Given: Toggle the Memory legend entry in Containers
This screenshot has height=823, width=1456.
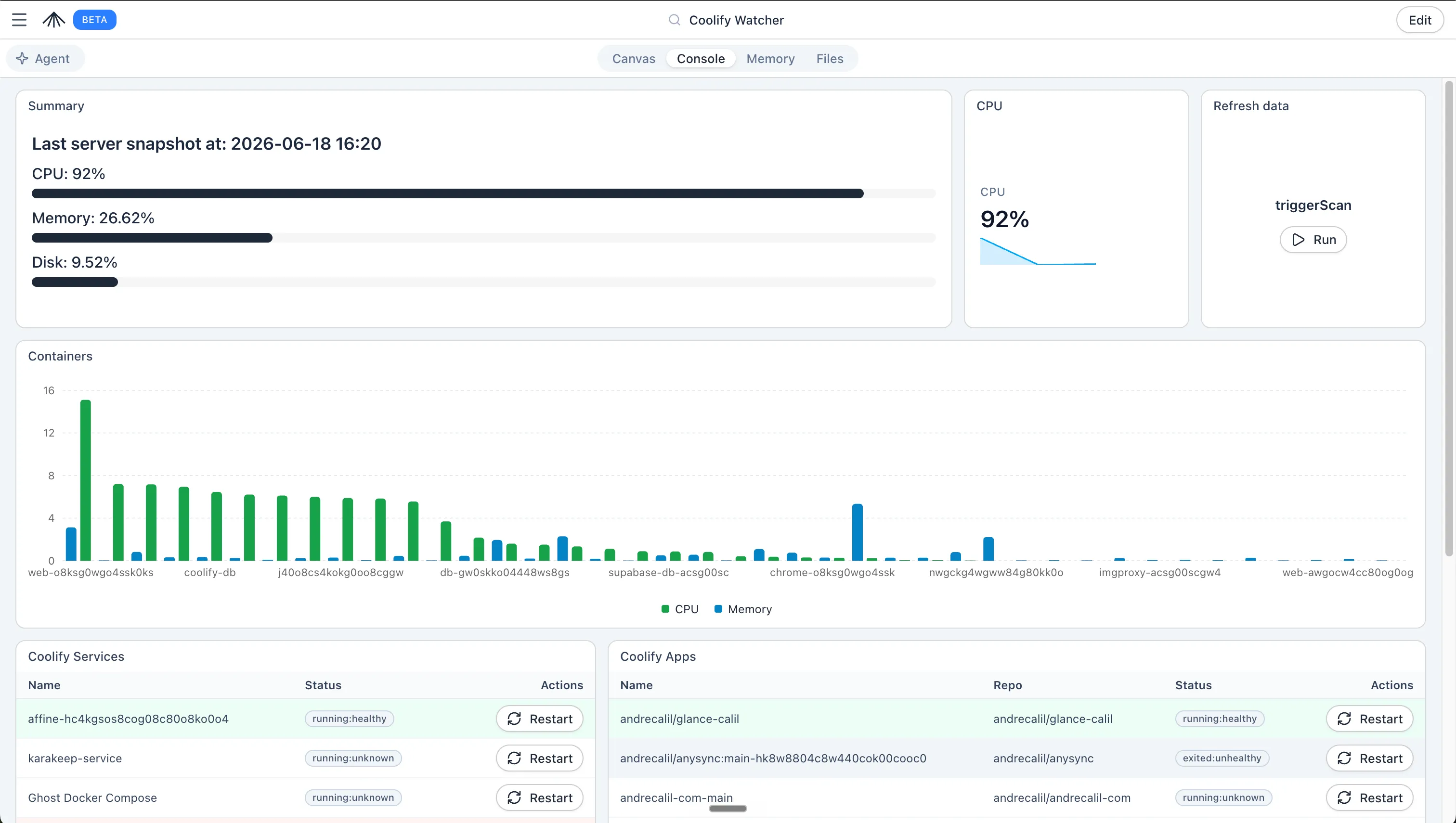Looking at the screenshot, I should [x=743, y=609].
